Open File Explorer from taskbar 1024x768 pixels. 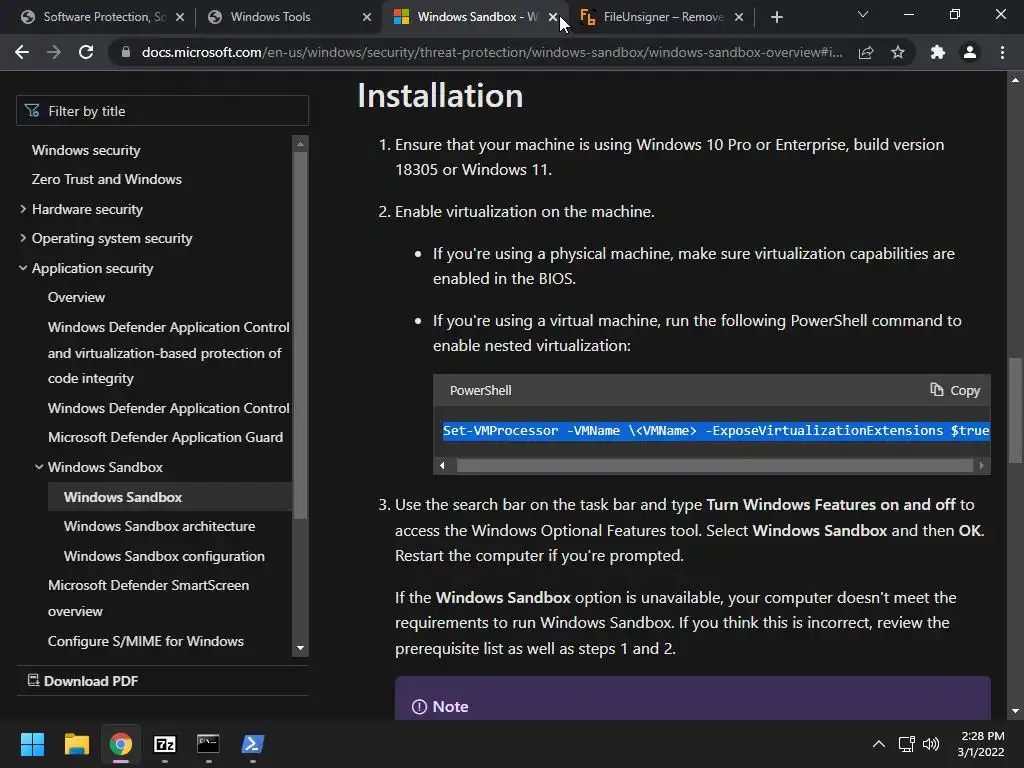click(x=76, y=744)
